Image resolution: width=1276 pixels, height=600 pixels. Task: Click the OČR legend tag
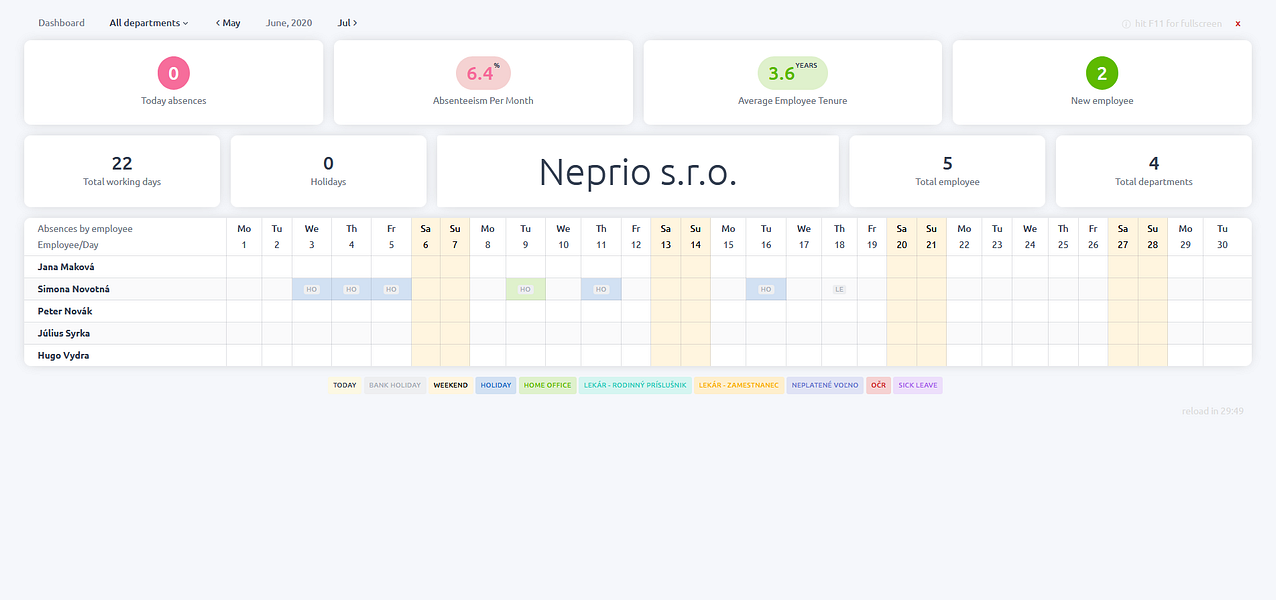(878, 385)
